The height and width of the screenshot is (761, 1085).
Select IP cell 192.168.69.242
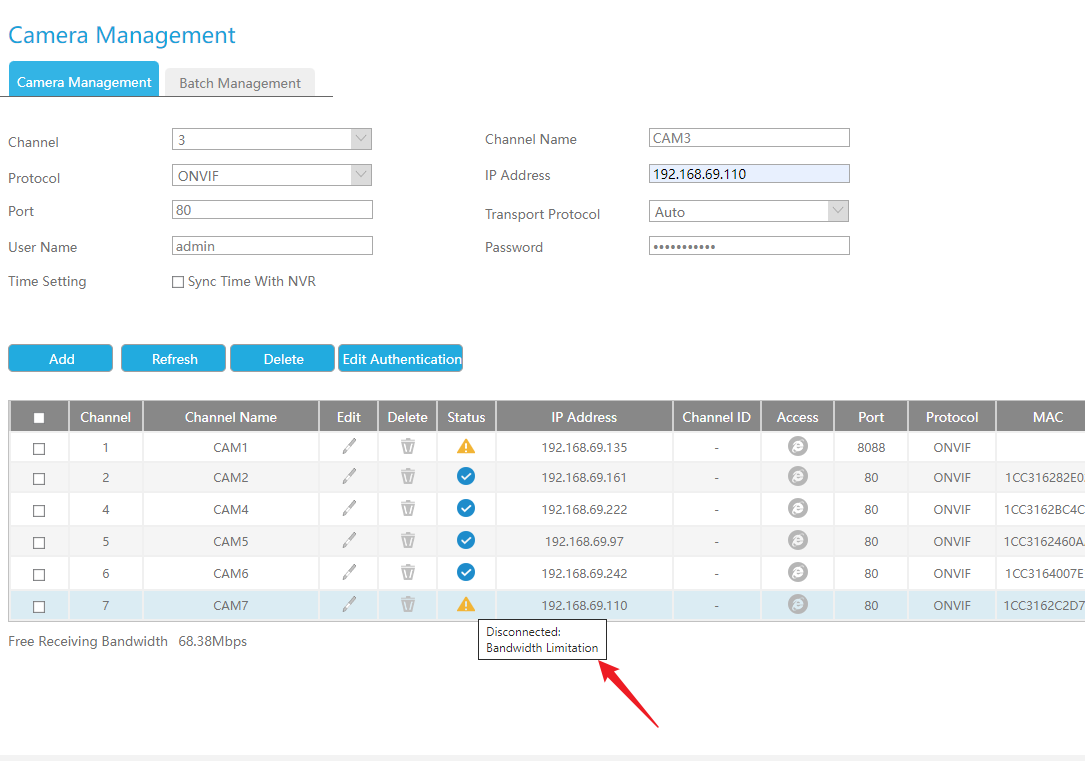584,573
